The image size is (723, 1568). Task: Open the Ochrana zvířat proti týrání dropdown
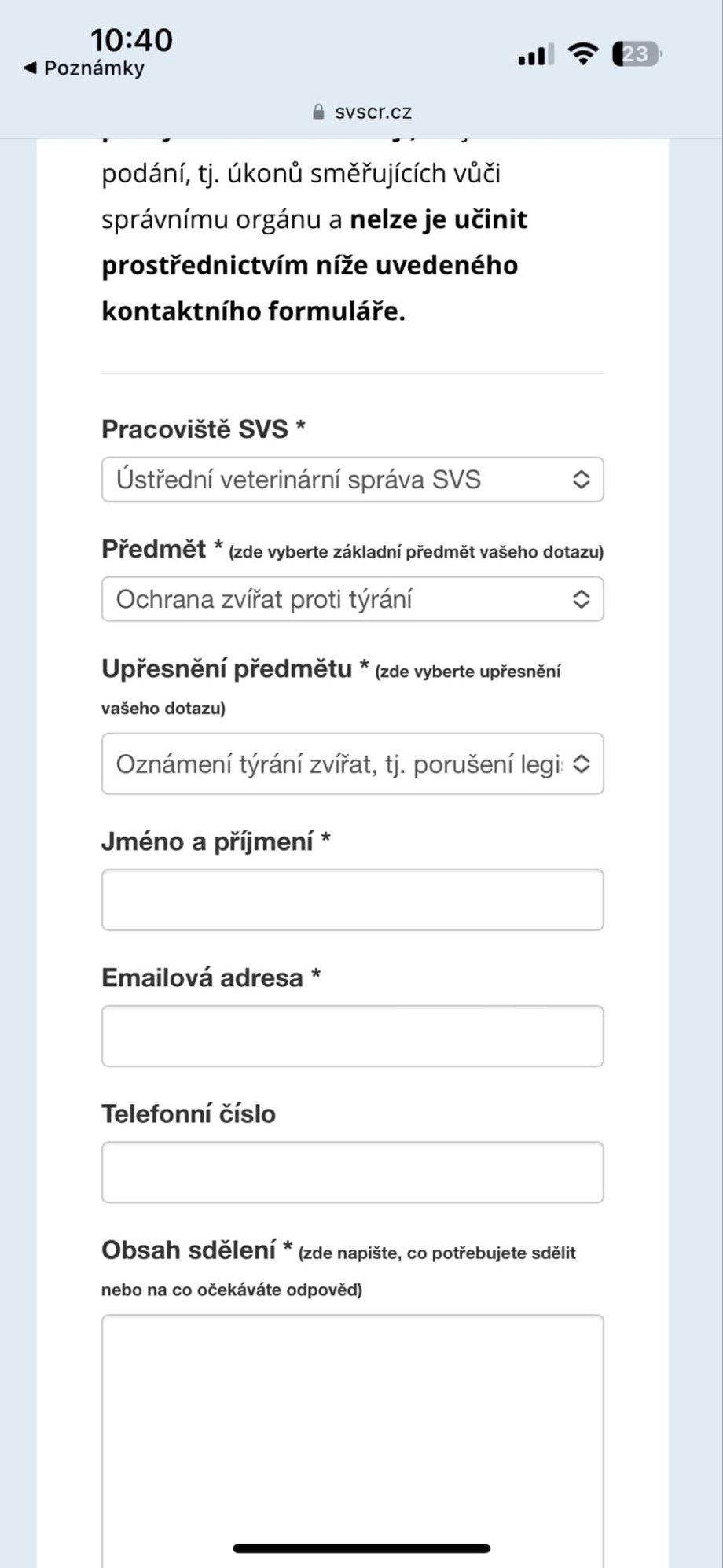(338, 599)
